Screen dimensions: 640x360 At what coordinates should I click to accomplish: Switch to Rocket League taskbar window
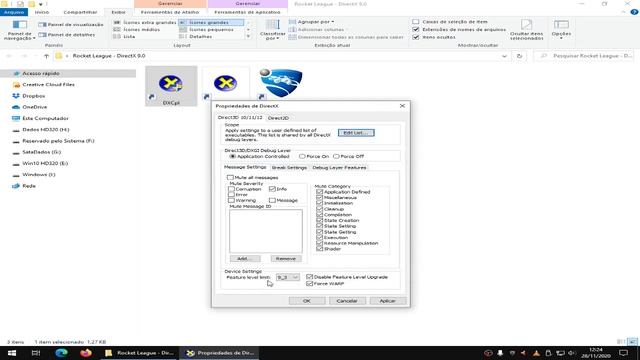pos(140,353)
